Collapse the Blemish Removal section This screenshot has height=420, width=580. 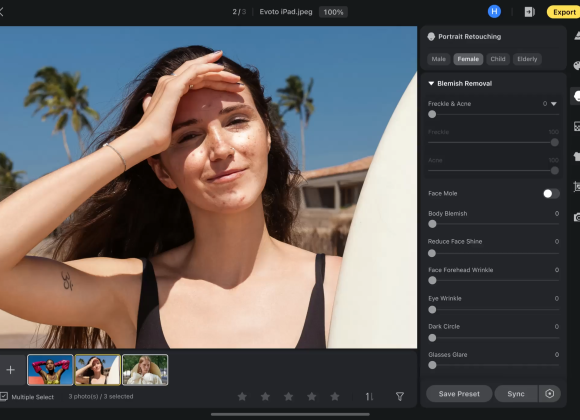tap(431, 84)
